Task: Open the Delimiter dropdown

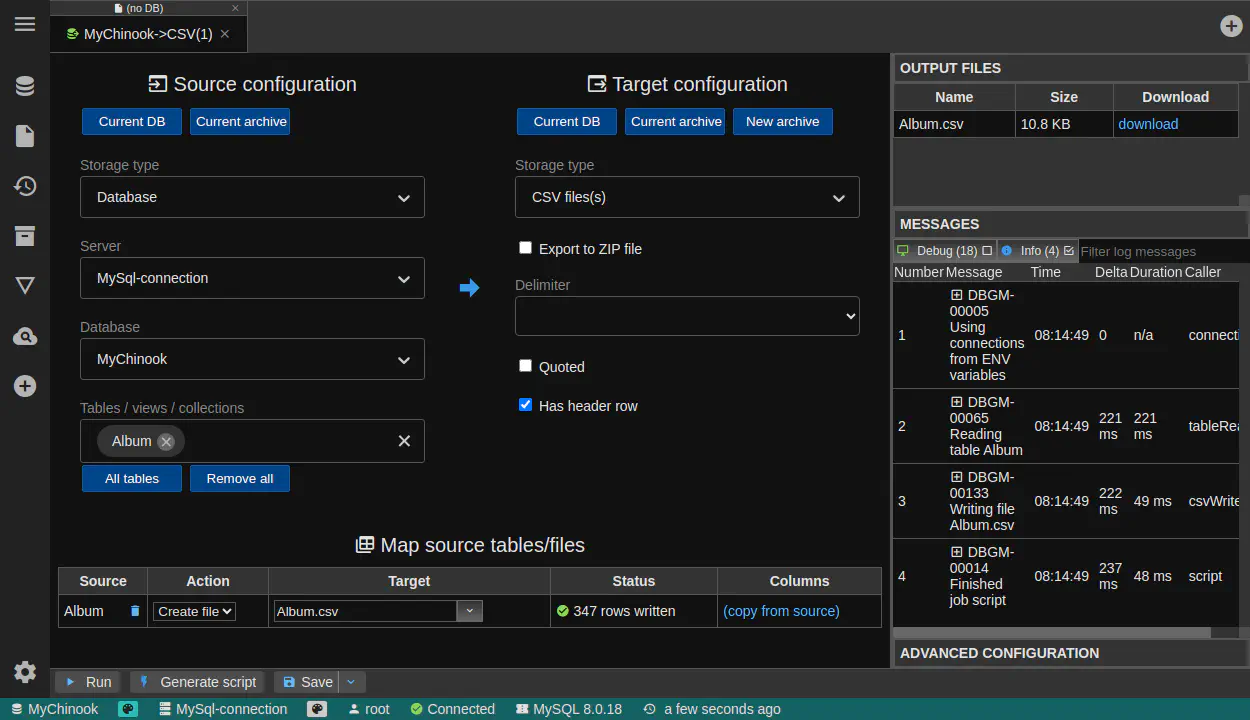Action: tap(687, 316)
